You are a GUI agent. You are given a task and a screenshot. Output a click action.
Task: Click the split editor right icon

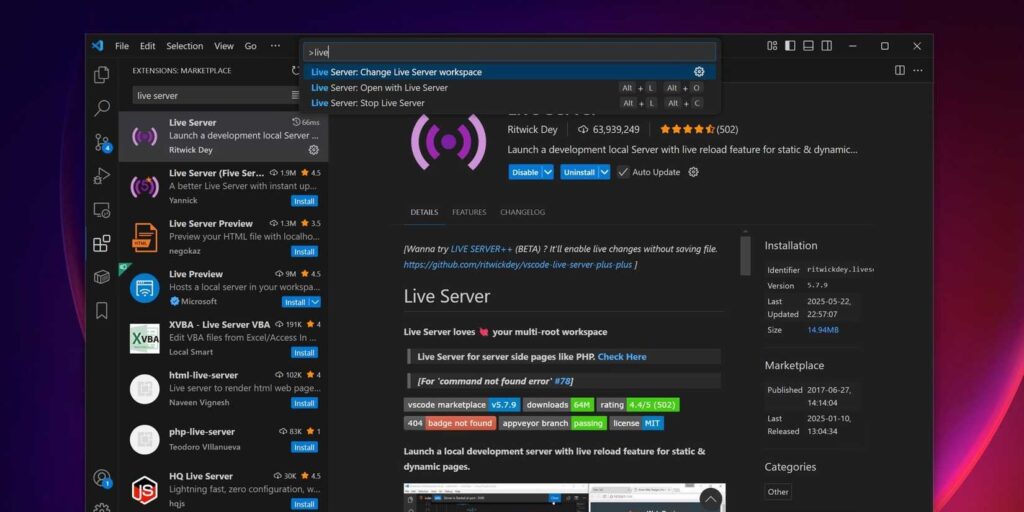[x=899, y=70]
